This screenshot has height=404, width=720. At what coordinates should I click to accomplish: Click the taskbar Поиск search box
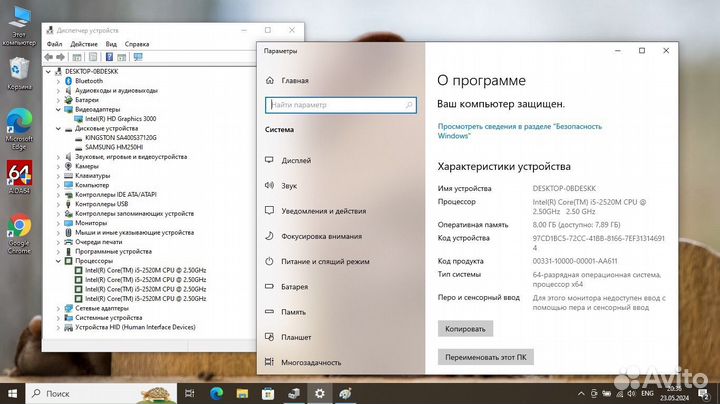(101, 393)
